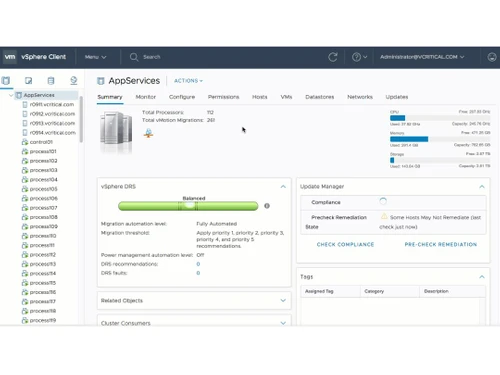Viewport: 500px width, 375px height.
Task: Open the Hosts and Clusters inventory view
Action: click(x=6, y=80)
